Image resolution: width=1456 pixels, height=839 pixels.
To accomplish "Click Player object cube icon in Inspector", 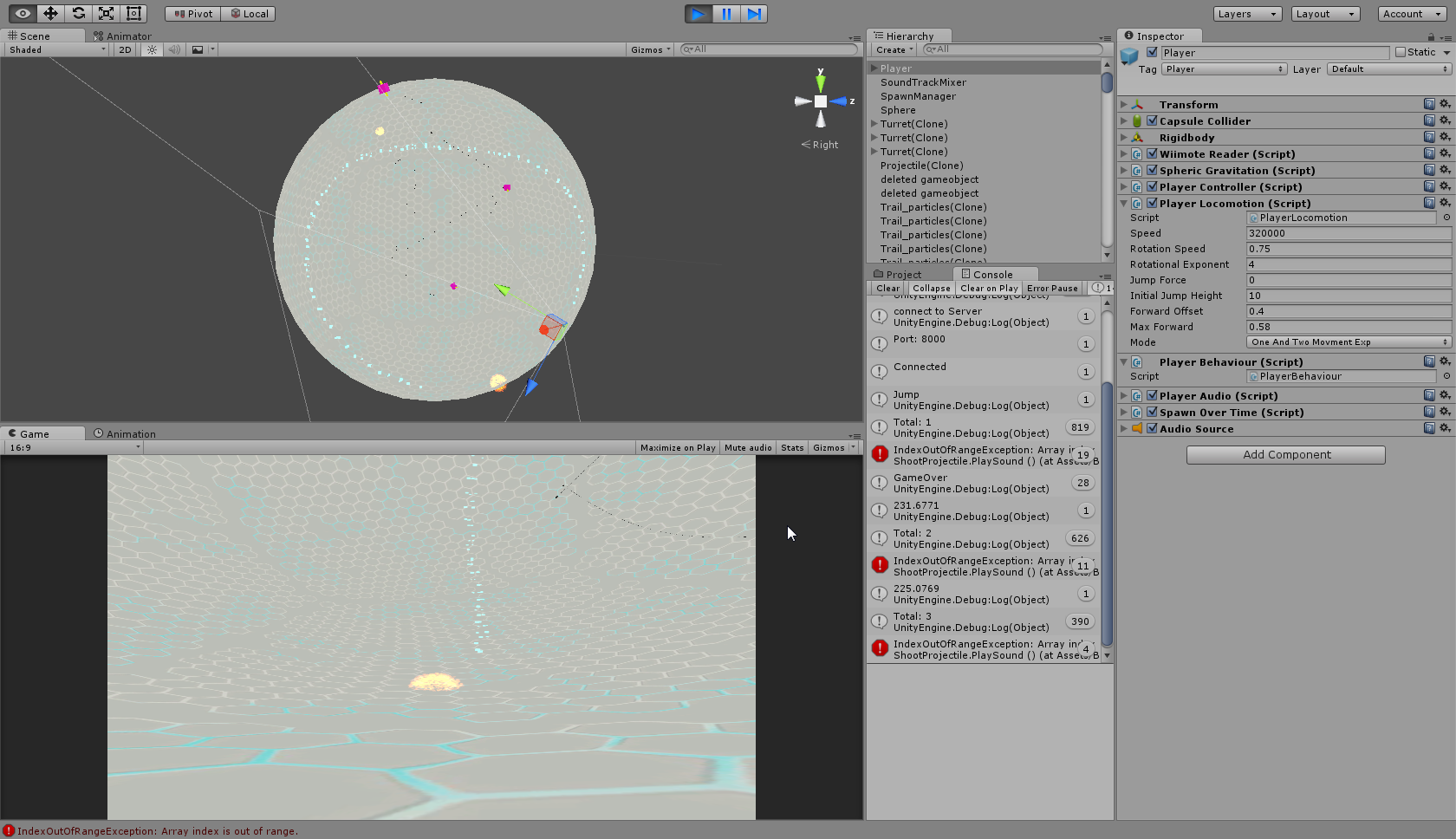I will point(1128,56).
